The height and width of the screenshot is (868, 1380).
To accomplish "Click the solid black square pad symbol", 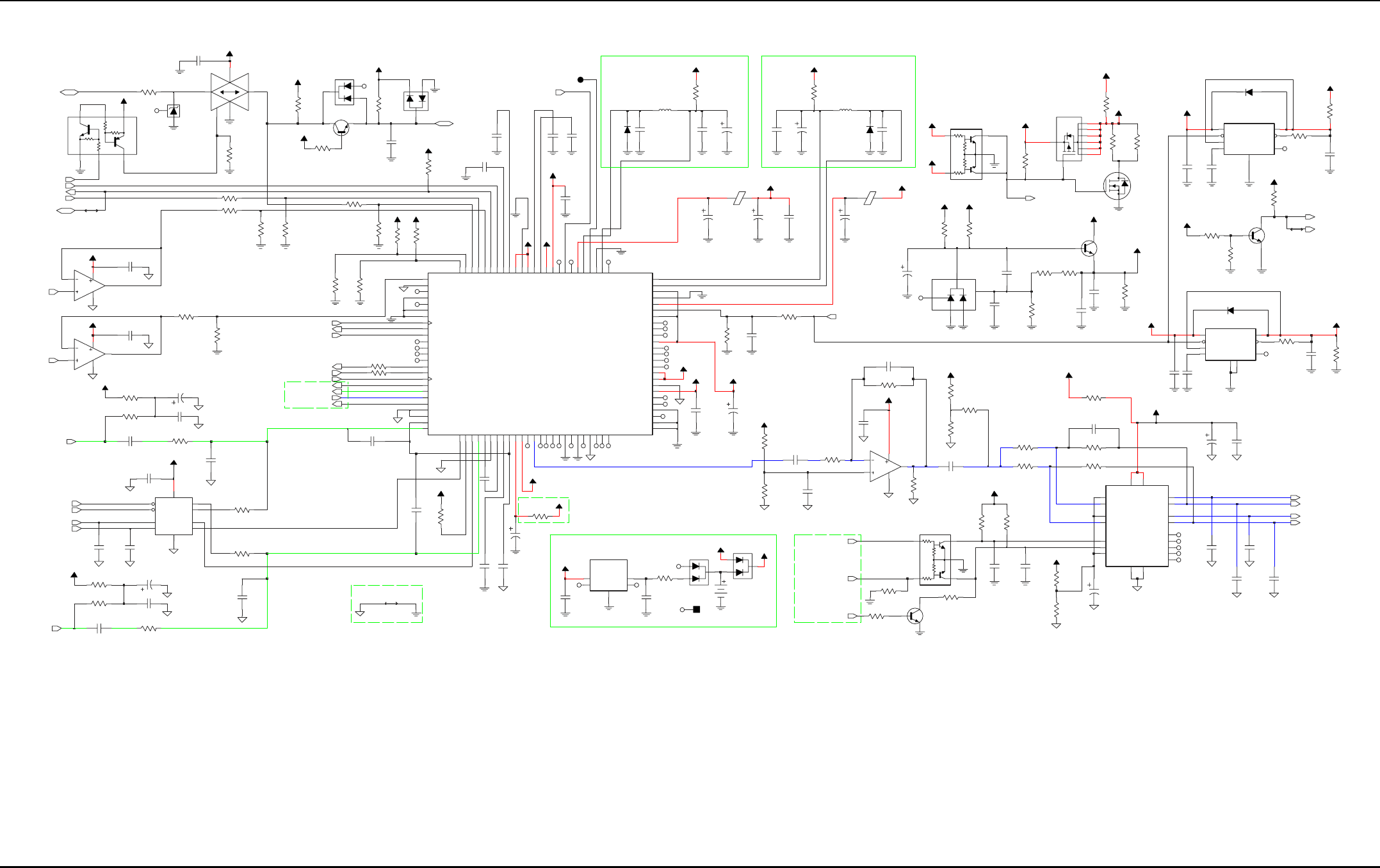I will tap(697, 609).
